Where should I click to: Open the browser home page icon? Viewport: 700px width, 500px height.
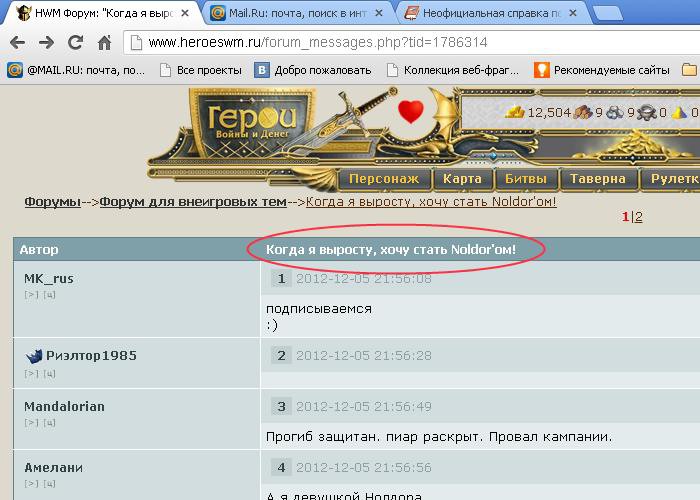(x=104, y=42)
